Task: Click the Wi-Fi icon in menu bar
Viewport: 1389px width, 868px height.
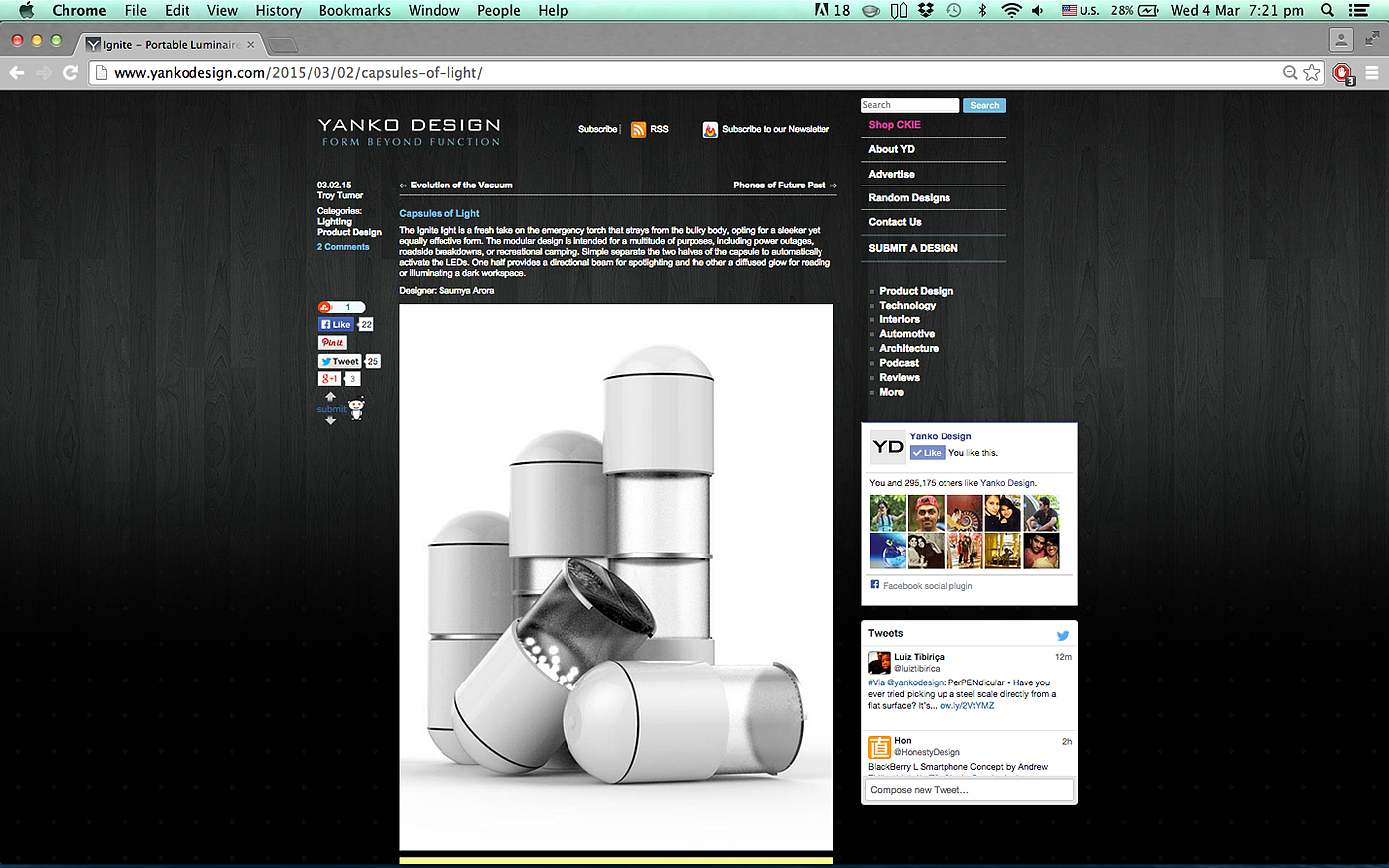Action: (x=1011, y=10)
